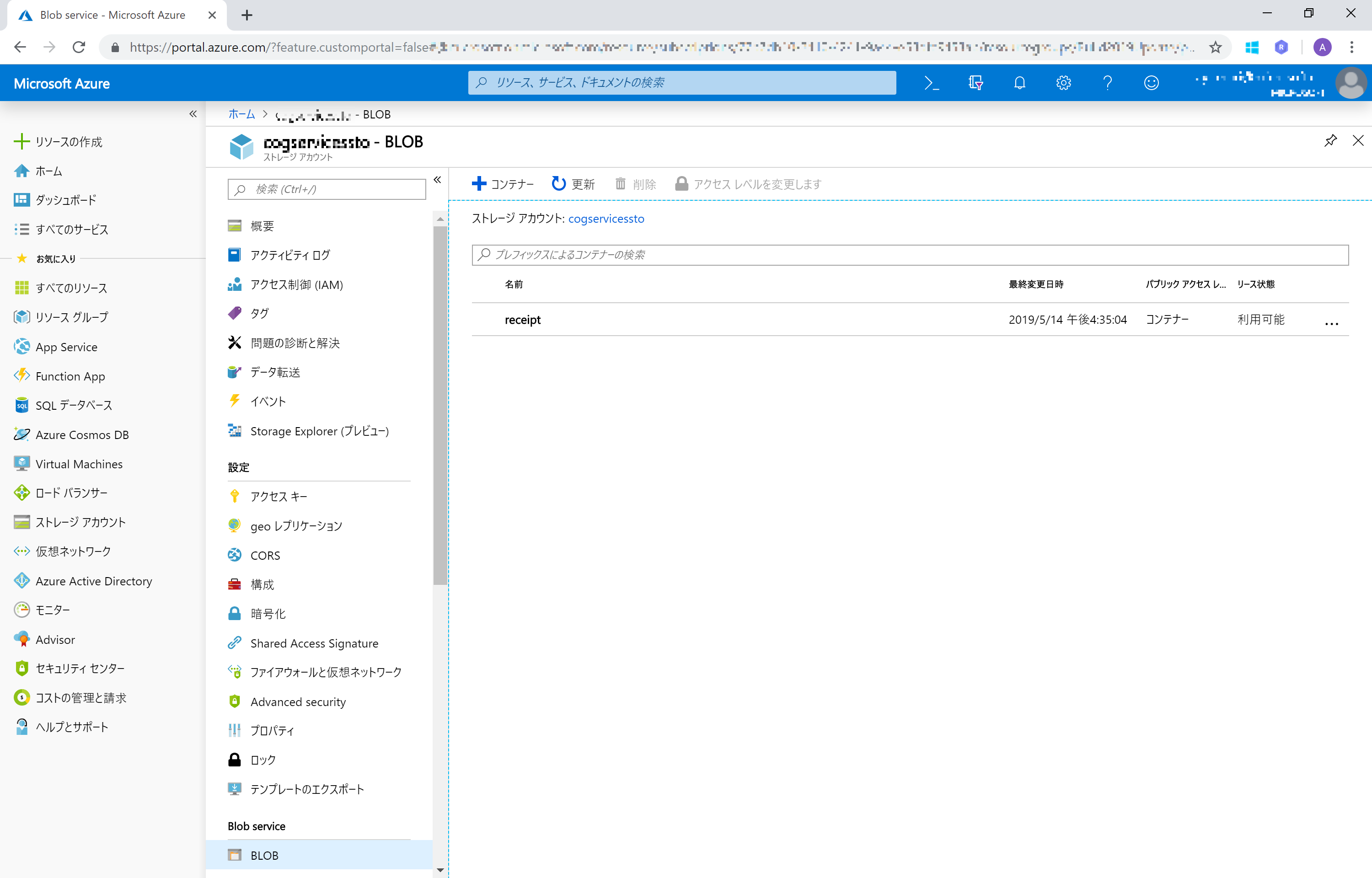This screenshot has width=1372, height=878.
Task: Click the help question mark icon
Action: pyautogui.click(x=1107, y=83)
